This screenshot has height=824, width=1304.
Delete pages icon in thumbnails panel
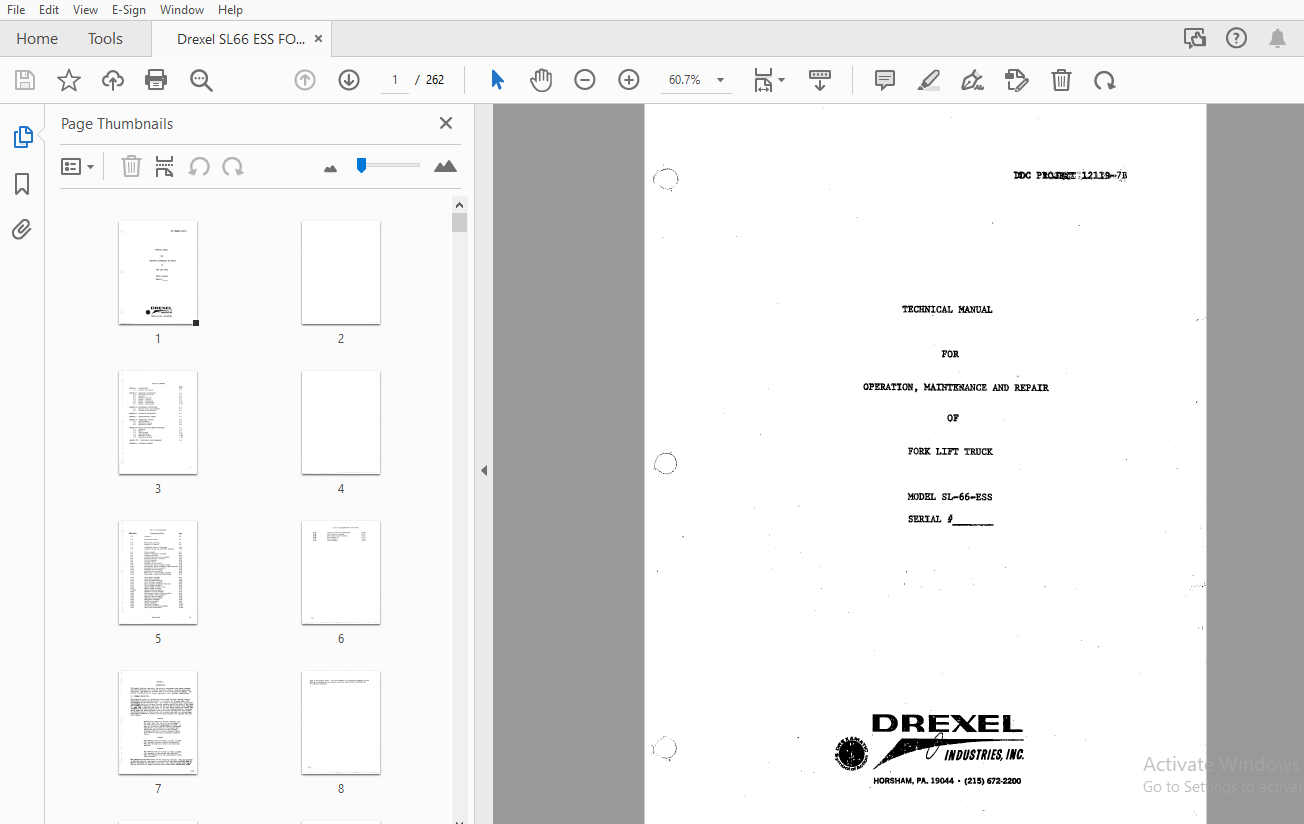click(x=131, y=166)
